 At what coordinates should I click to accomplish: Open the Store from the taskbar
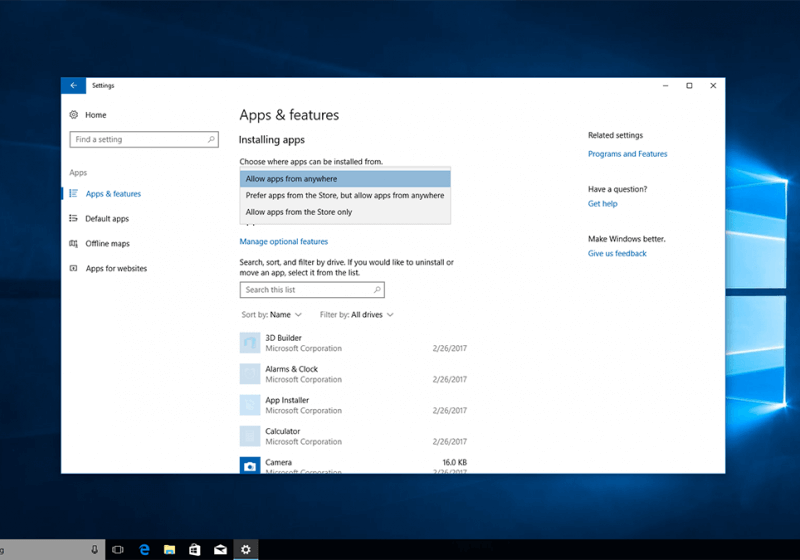point(194,550)
